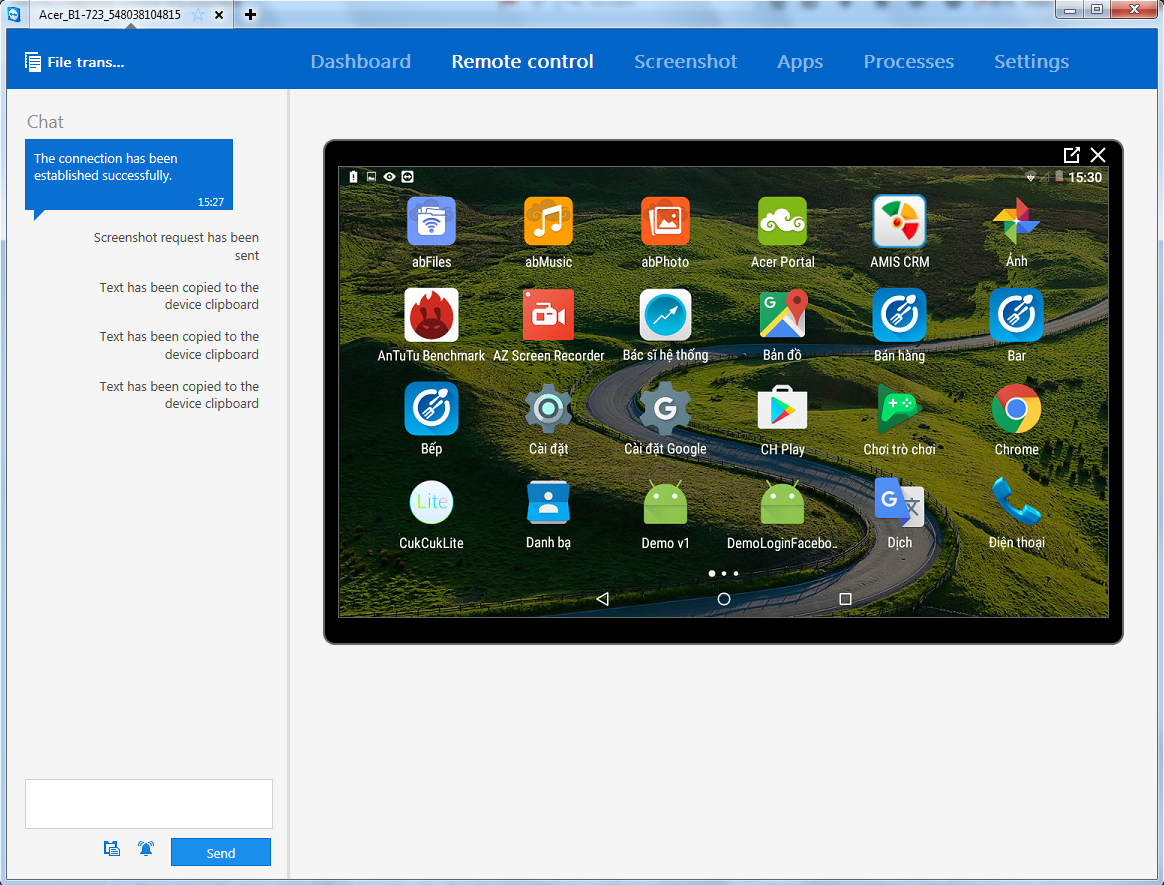This screenshot has width=1164, height=885.
Task: Click the Send button
Action: tap(221, 852)
